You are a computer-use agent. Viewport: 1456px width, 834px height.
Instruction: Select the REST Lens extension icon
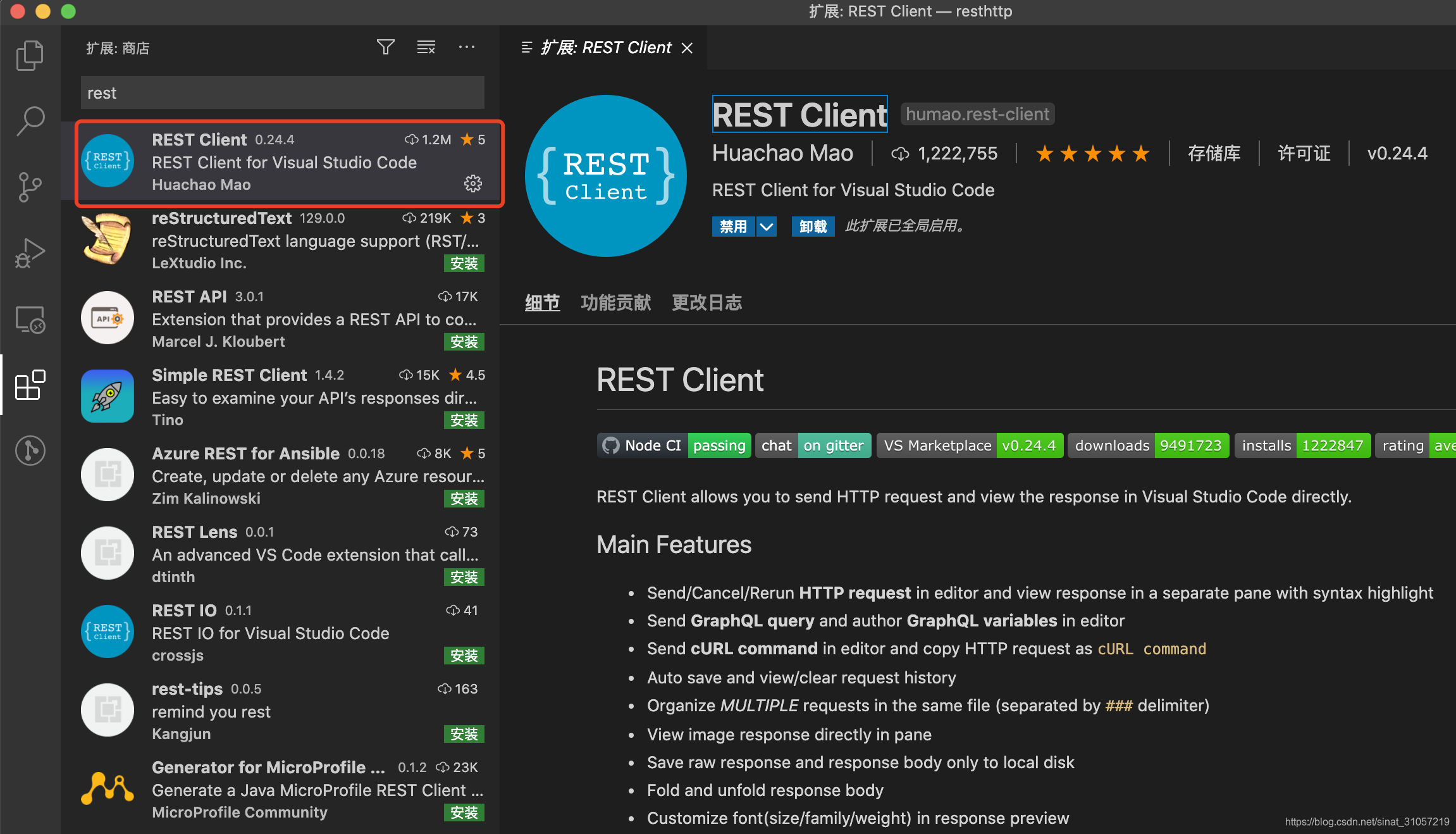coord(108,553)
